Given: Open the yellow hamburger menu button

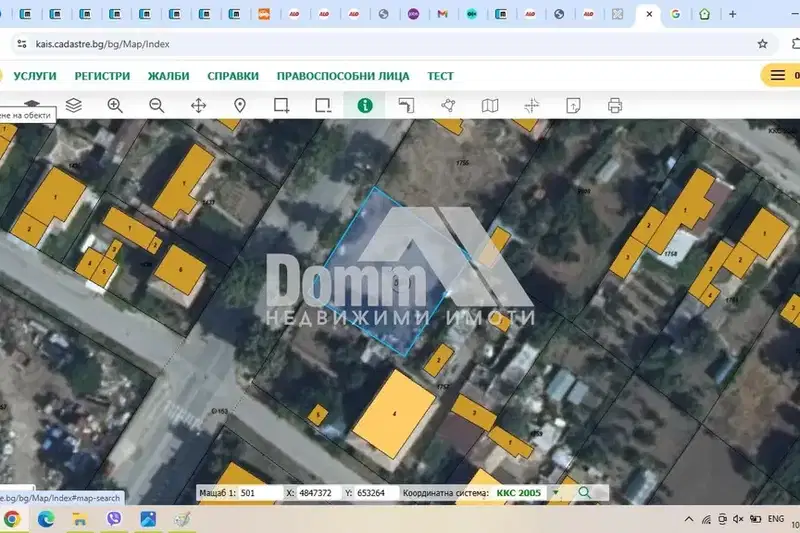Looking at the screenshot, I should (778, 75).
